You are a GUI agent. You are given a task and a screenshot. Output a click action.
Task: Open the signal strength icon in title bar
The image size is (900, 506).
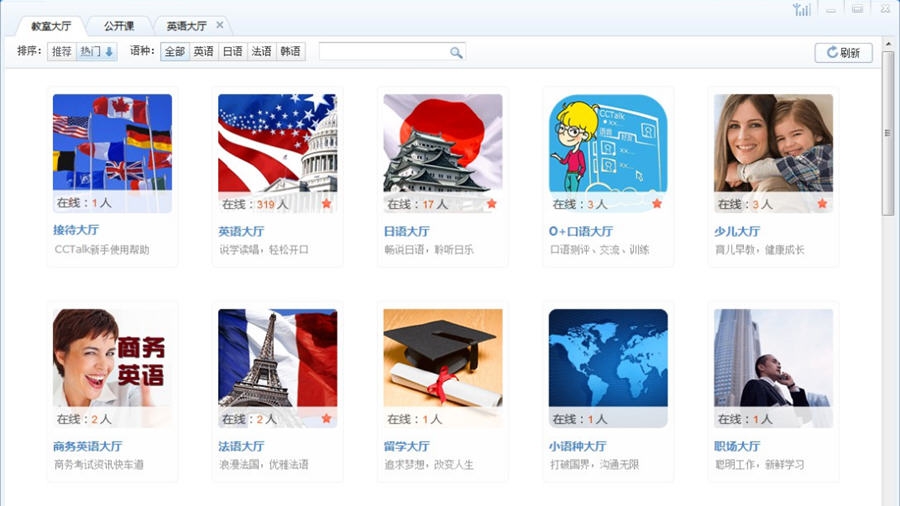coord(802,9)
